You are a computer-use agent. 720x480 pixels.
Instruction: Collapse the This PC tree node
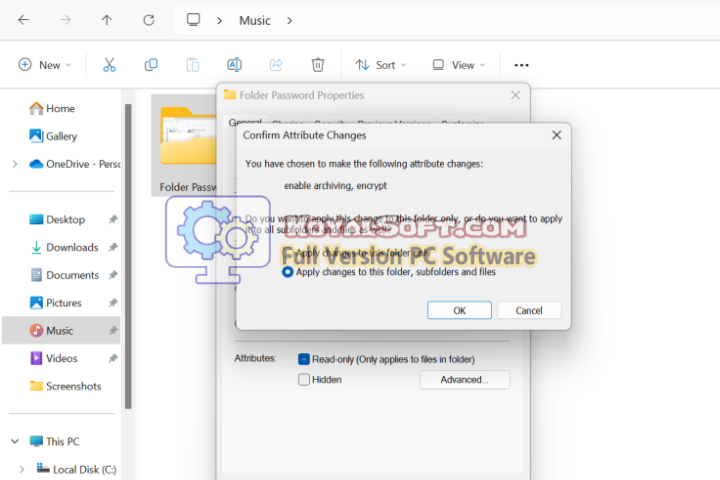15,441
